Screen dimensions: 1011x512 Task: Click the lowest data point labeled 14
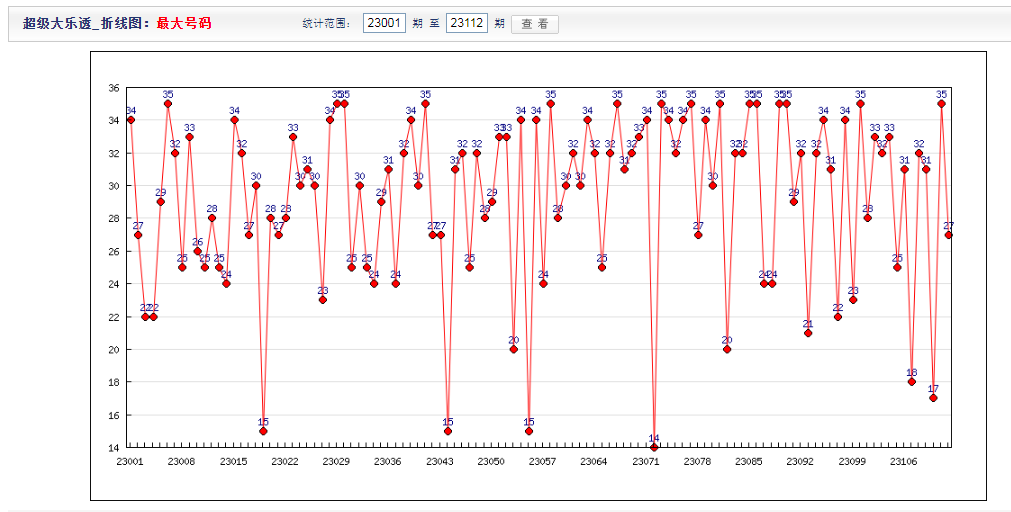click(x=654, y=447)
